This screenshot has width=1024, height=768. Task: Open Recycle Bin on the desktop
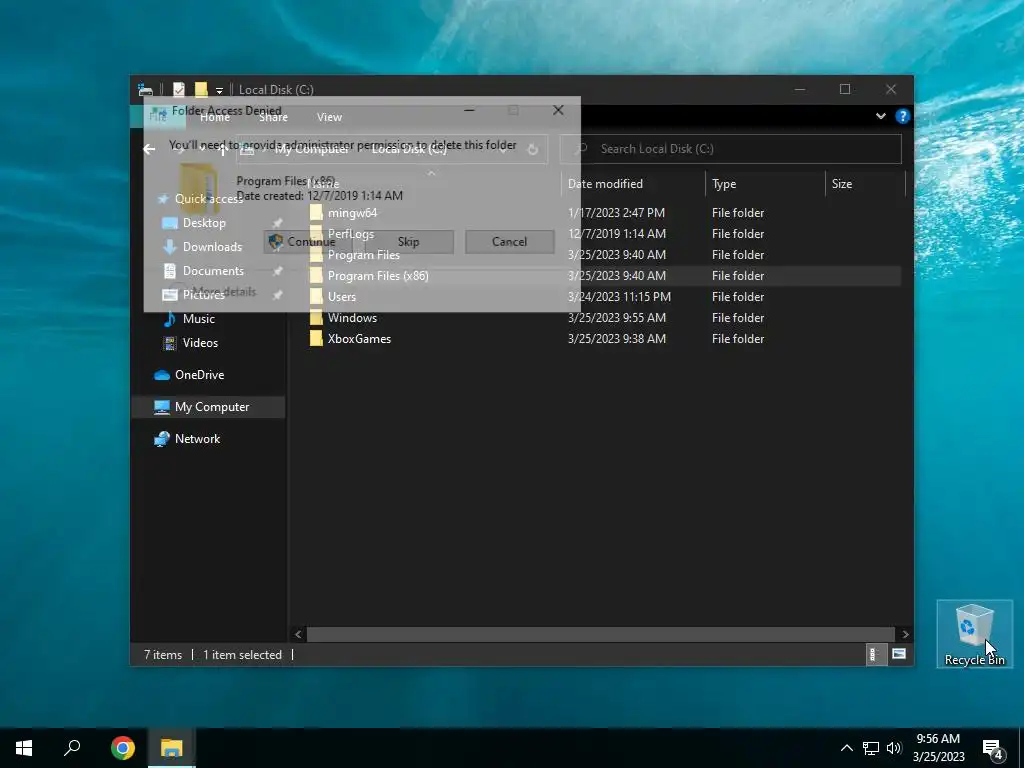point(974,634)
